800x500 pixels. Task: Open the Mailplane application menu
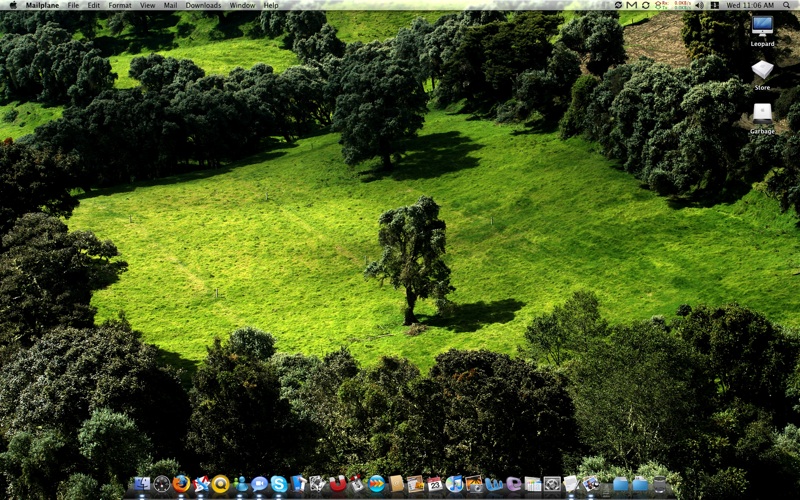[42, 5]
